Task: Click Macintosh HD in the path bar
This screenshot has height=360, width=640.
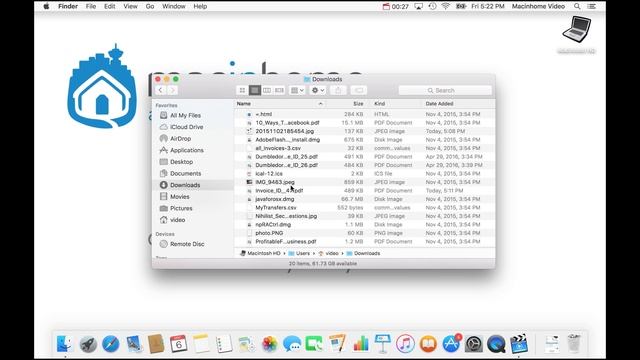Action: click(260, 253)
